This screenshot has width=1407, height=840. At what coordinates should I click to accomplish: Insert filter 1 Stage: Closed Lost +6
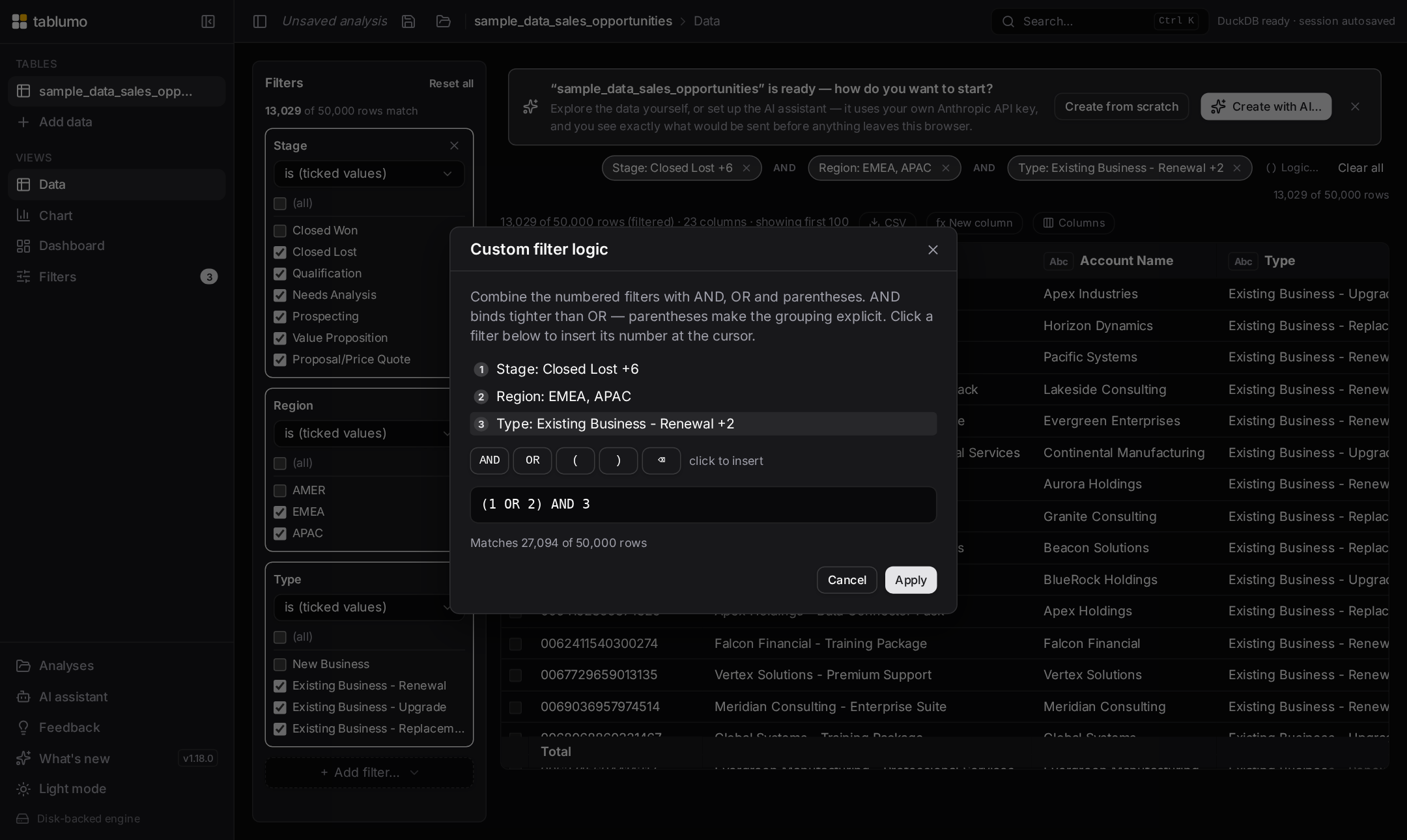point(703,369)
